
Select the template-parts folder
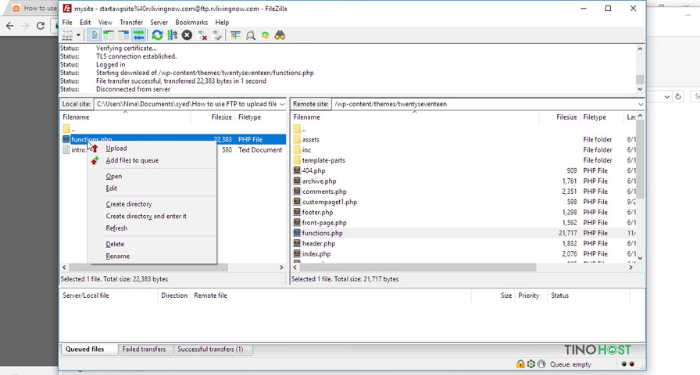click(x=323, y=160)
